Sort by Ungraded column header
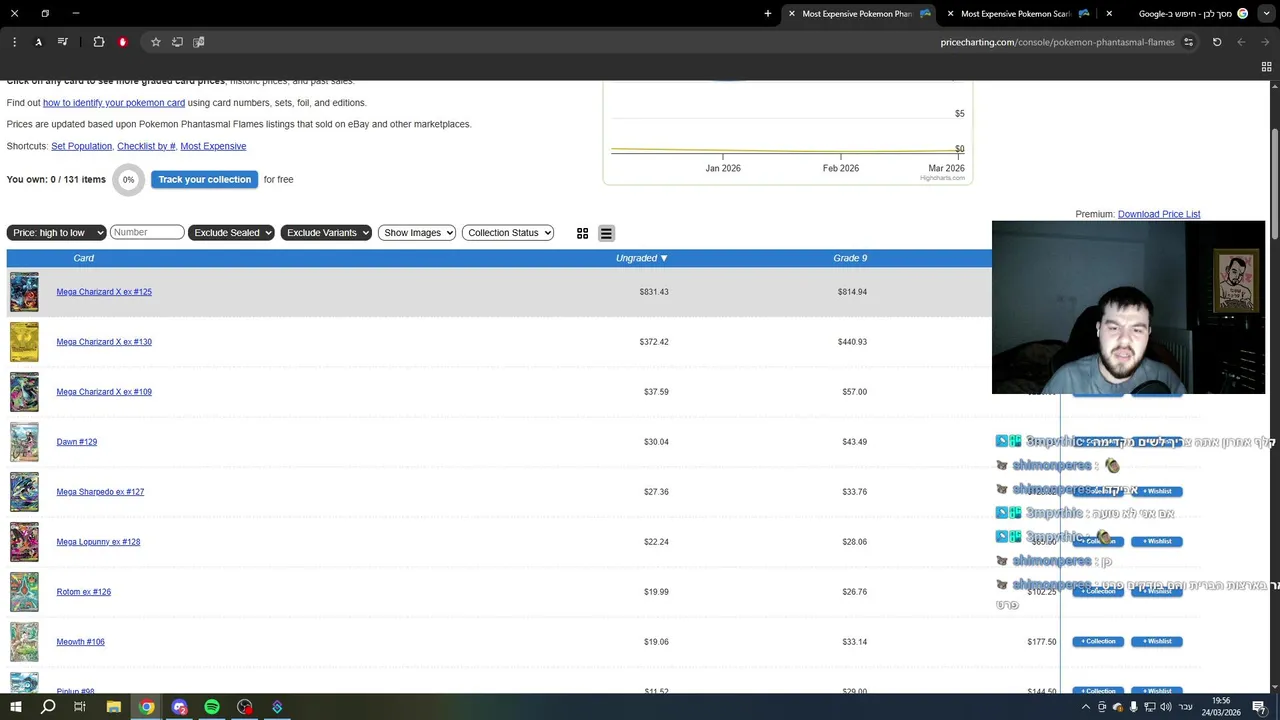 click(641, 258)
